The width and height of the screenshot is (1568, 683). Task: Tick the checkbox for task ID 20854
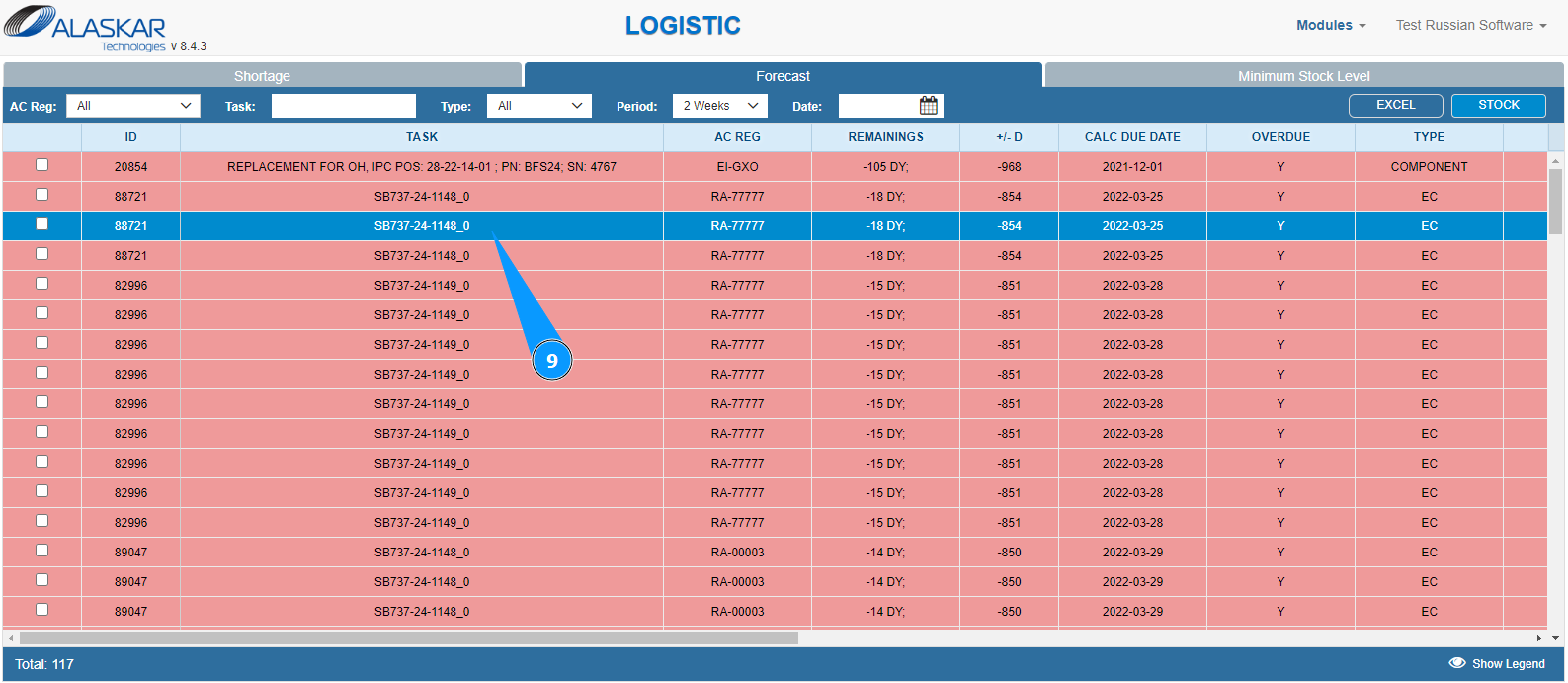pos(41,165)
